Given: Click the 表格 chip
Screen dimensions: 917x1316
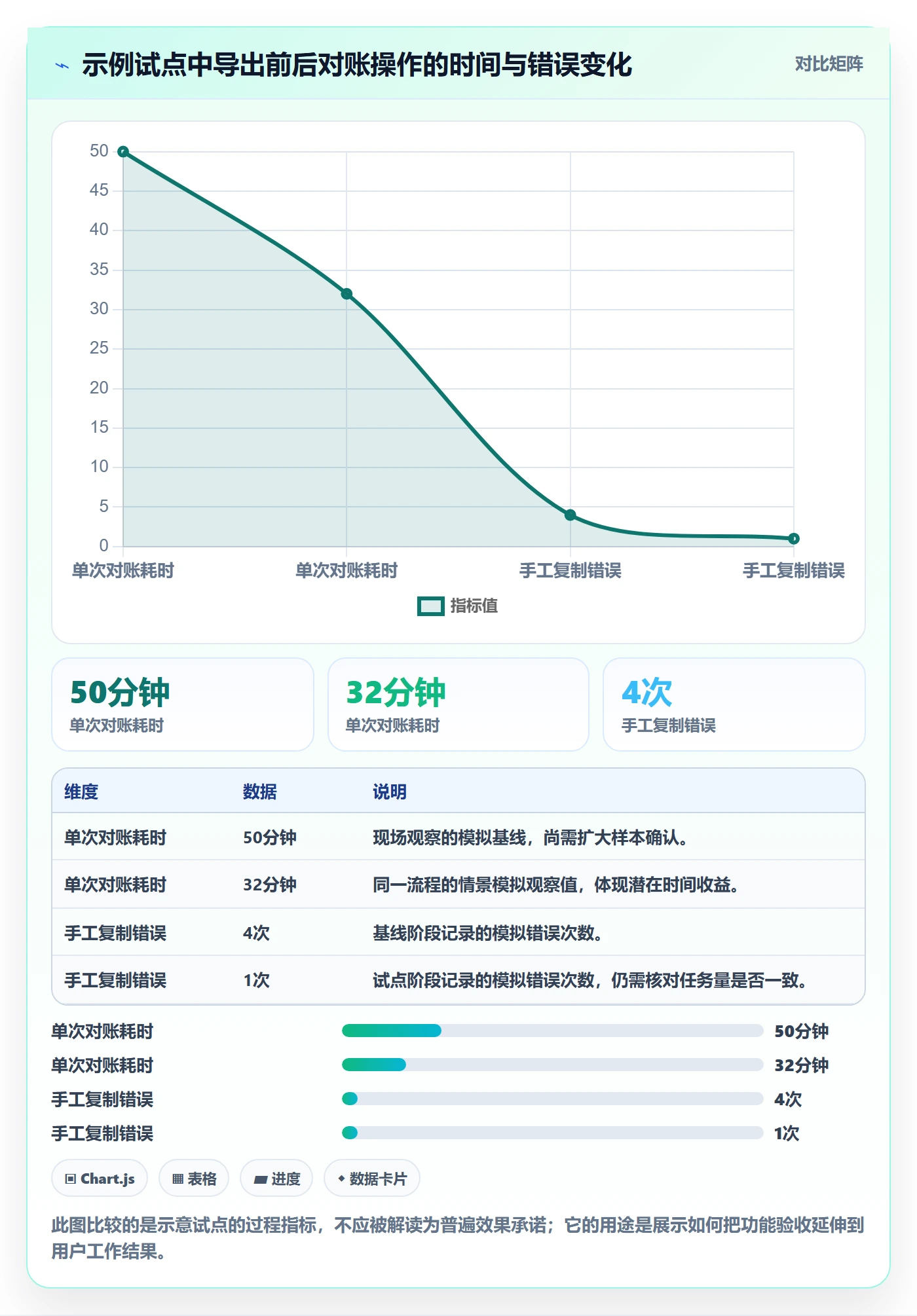Looking at the screenshot, I should point(194,1179).
